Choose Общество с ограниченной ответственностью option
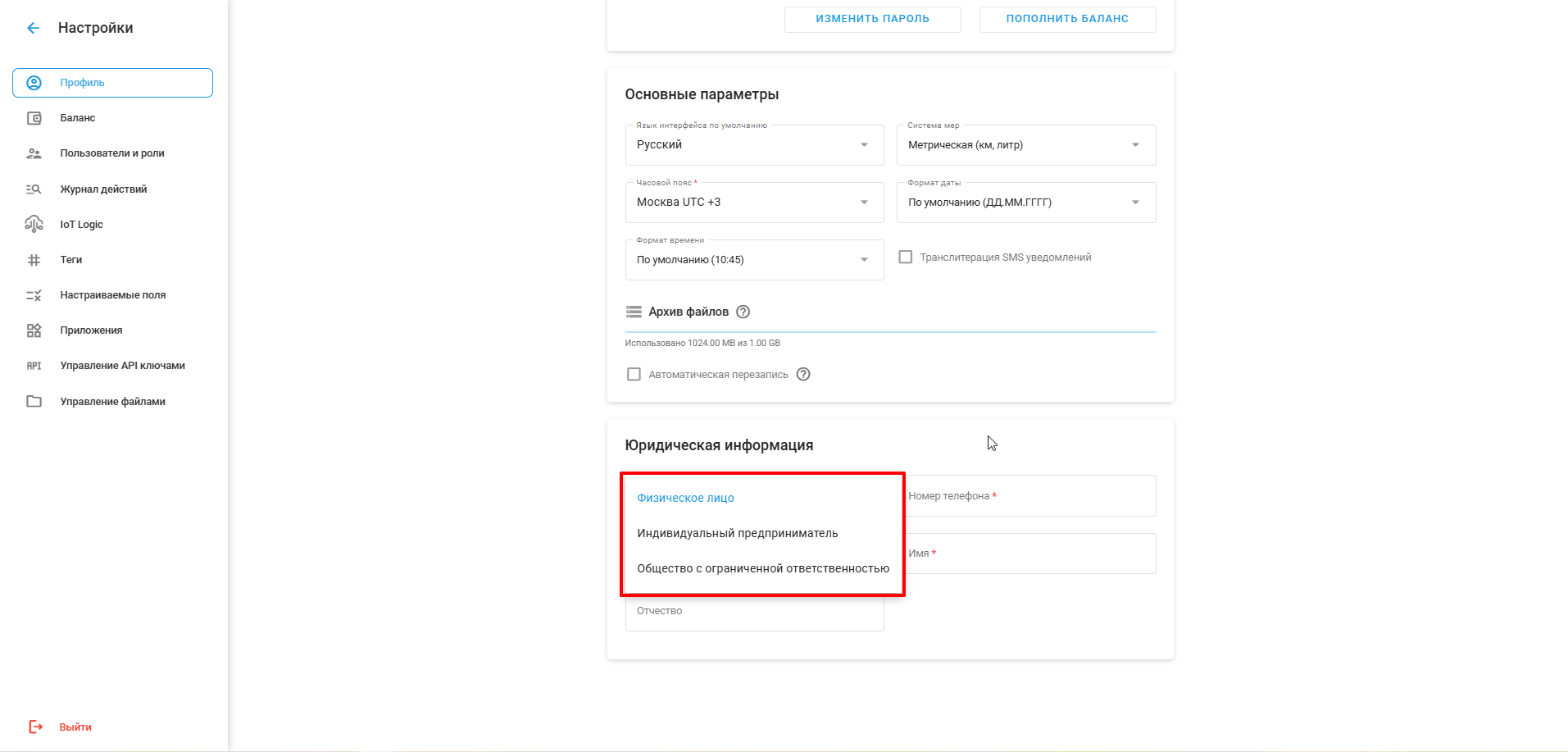1568x752 pixels. click(x=762, y=568)
